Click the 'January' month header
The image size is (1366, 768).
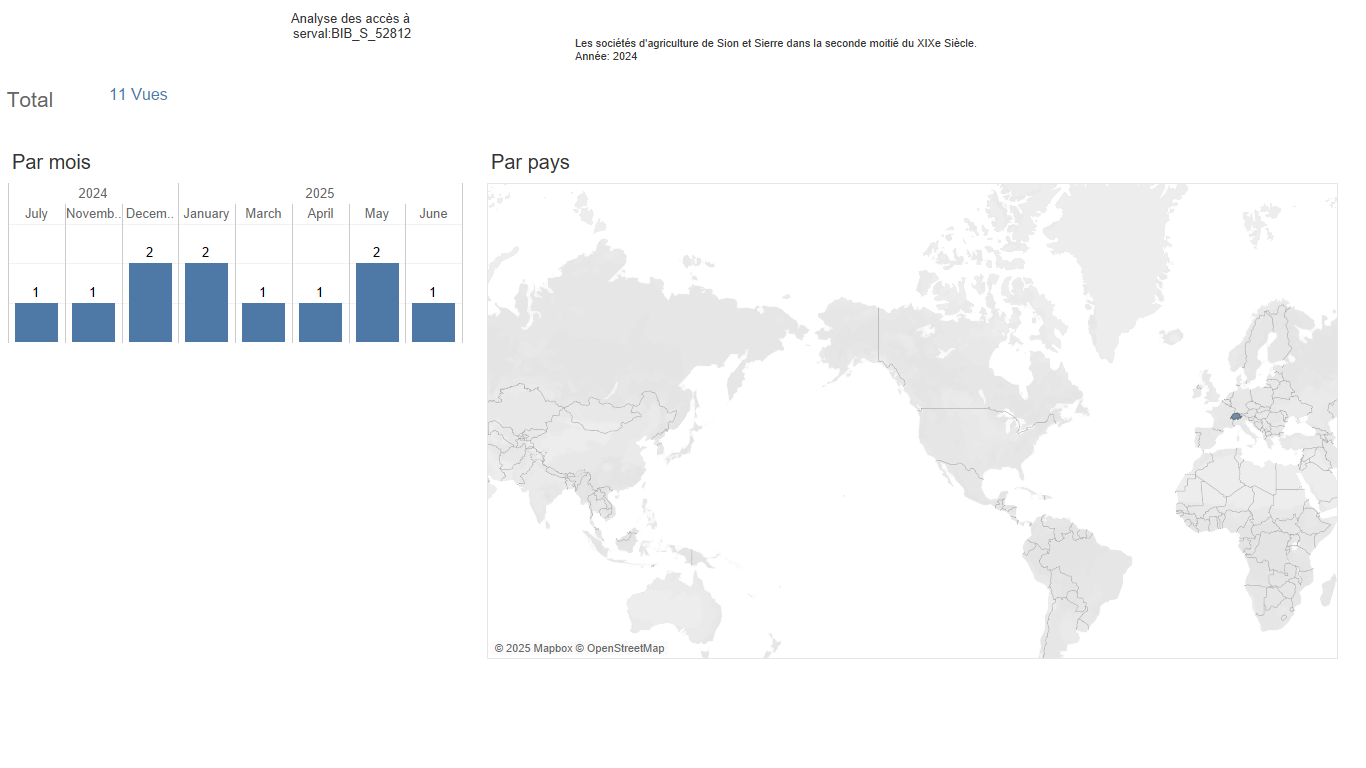206,214
